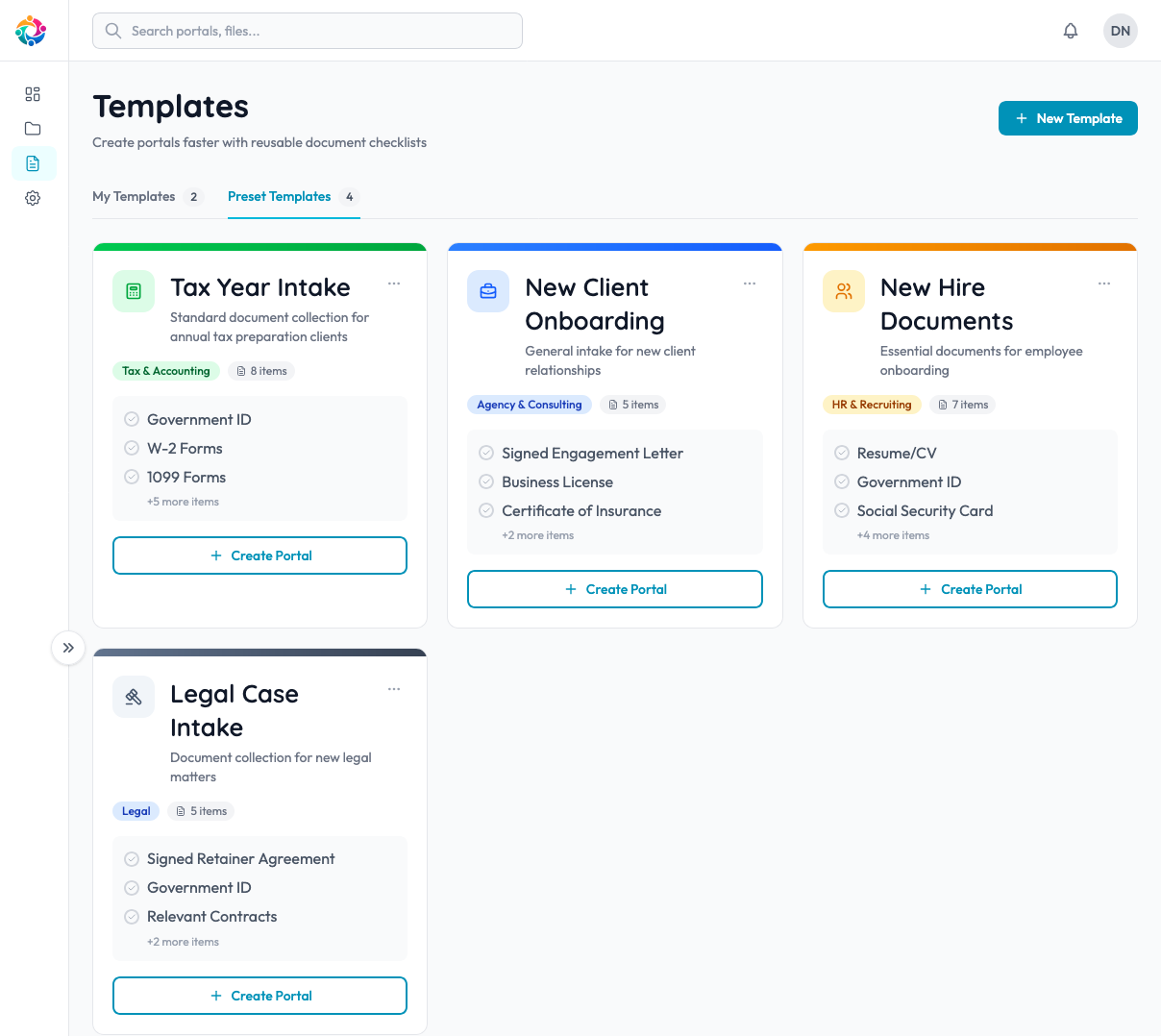
Task: Select the Preset Templates tab
Action: (x=279, y=196)
